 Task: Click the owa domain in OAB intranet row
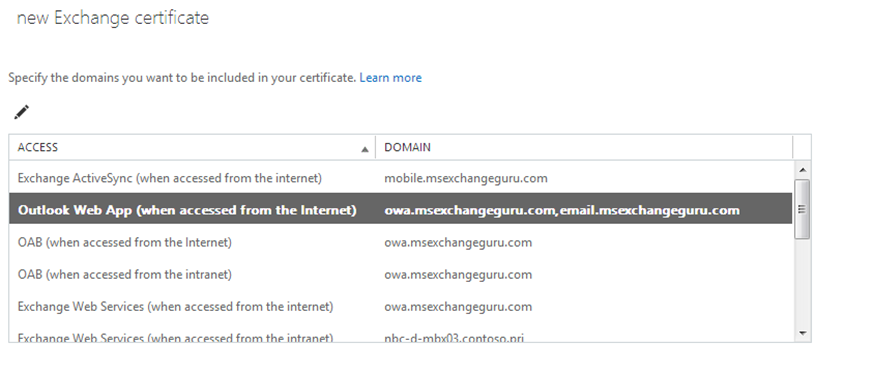tap(458, 274)
